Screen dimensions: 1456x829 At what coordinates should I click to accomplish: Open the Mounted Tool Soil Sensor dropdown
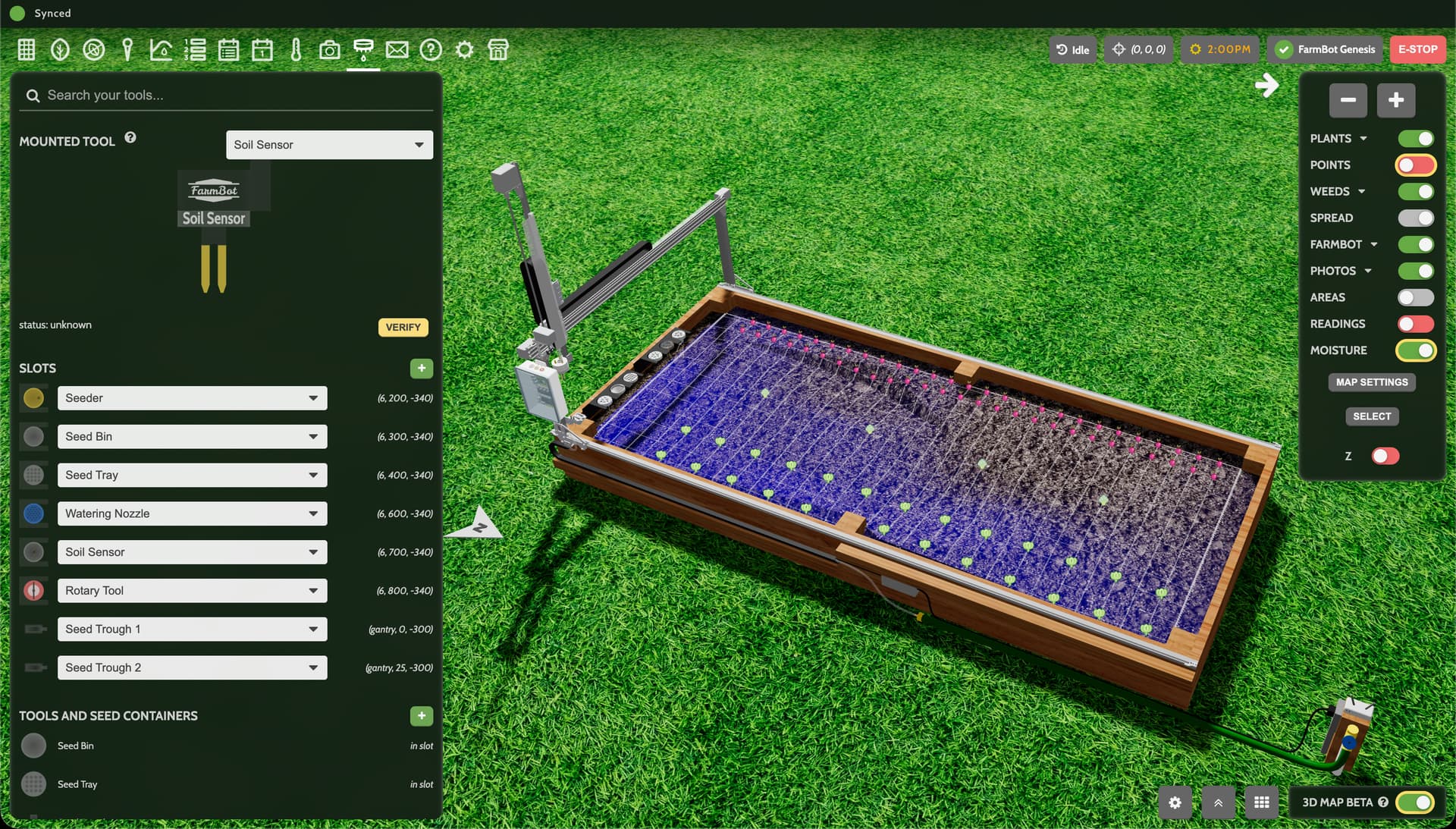[x=329, y=145]
